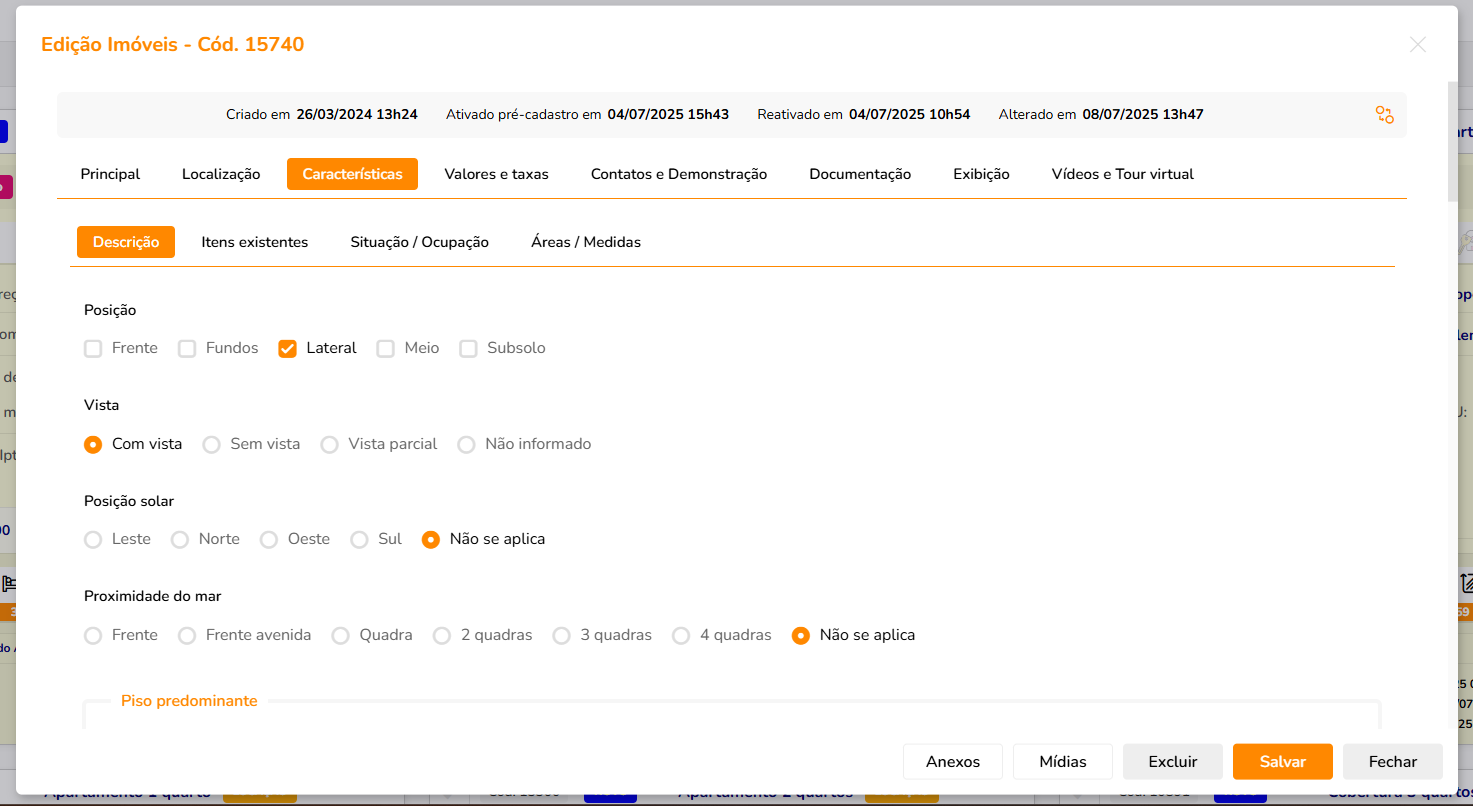
Task: Check the Frente position checkbox
Action: click(93, 349)
